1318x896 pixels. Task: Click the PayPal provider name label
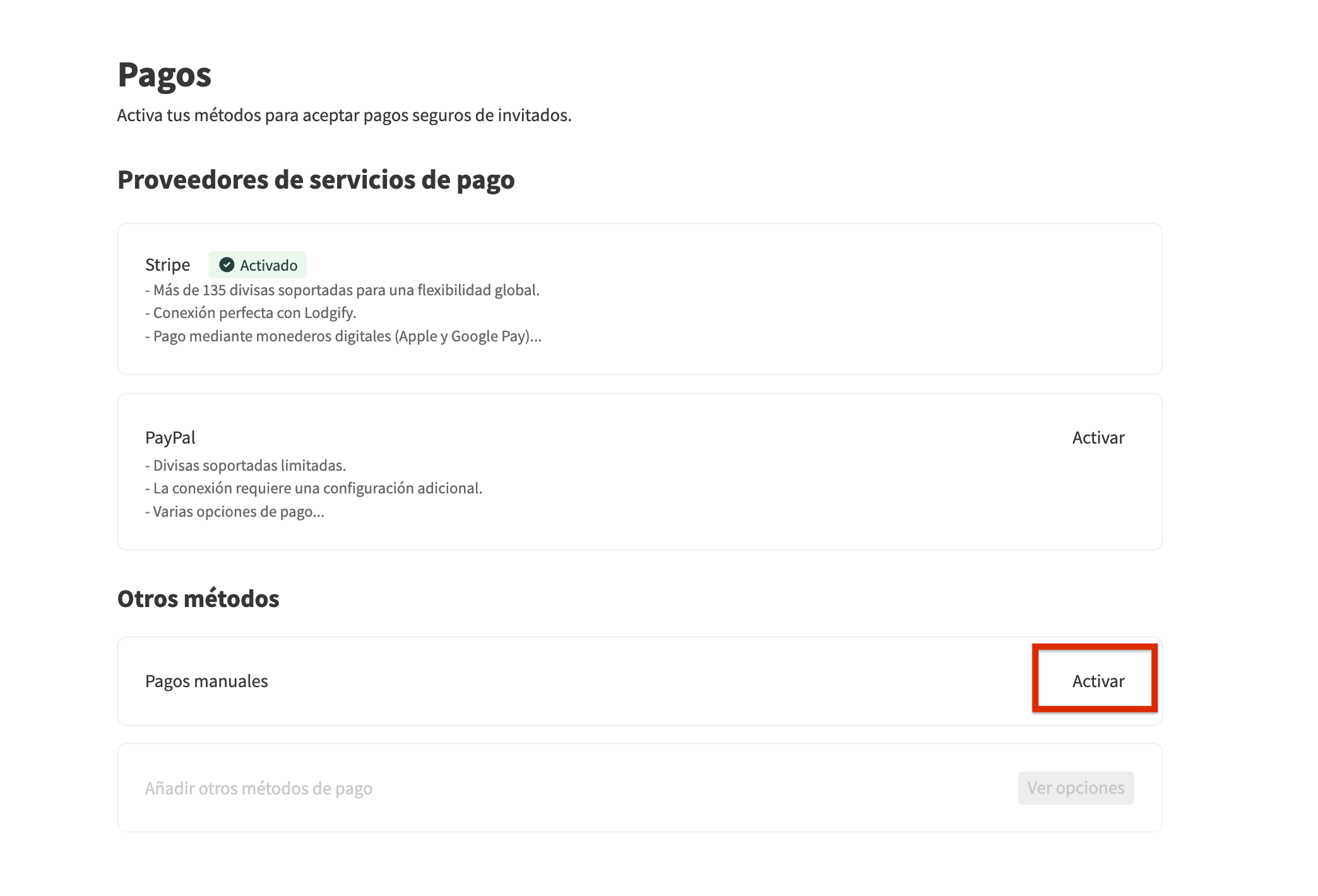170,437
